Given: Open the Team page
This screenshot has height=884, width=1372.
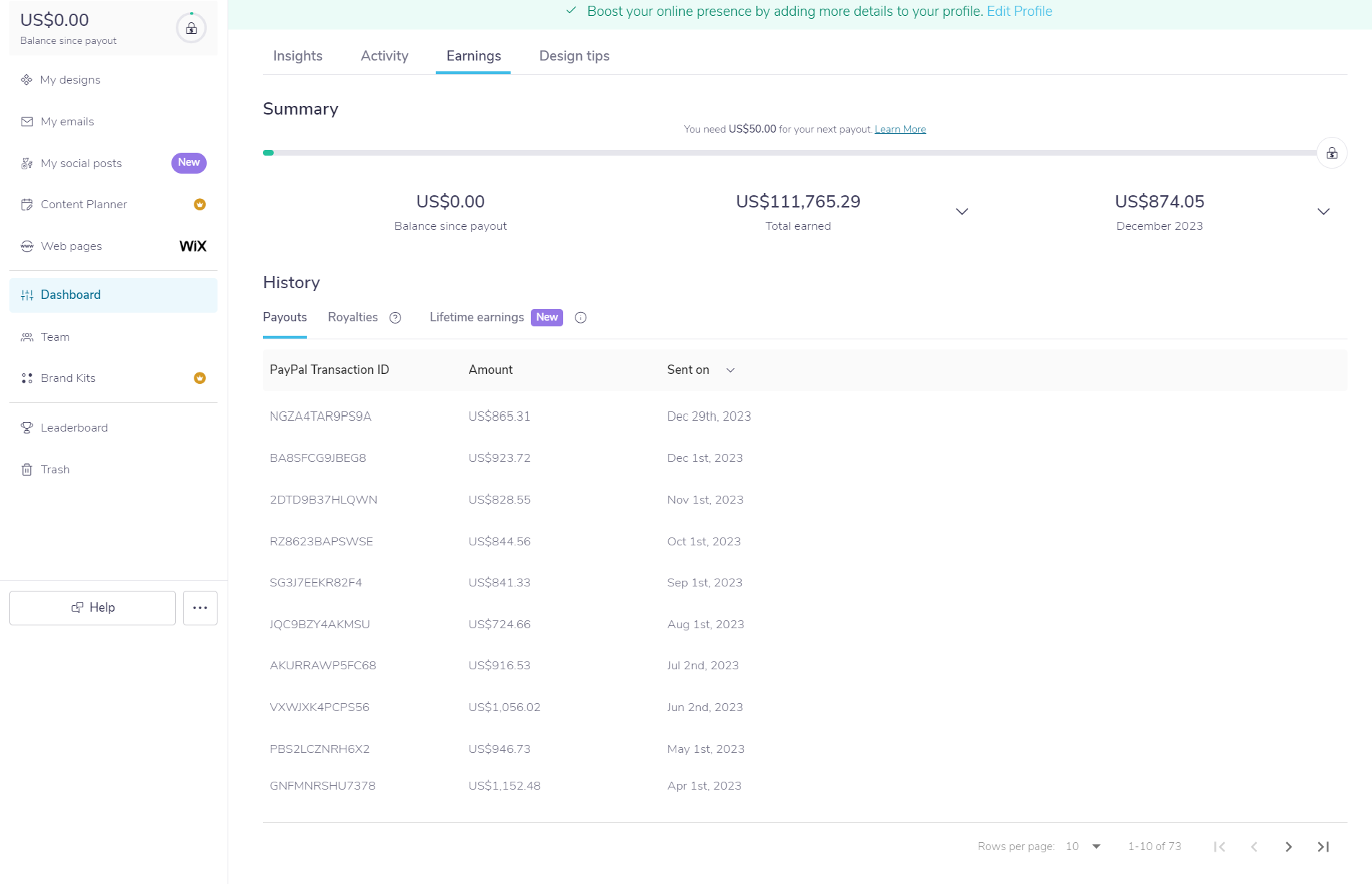Looking at the screenshot, I should tap(55, 337).
